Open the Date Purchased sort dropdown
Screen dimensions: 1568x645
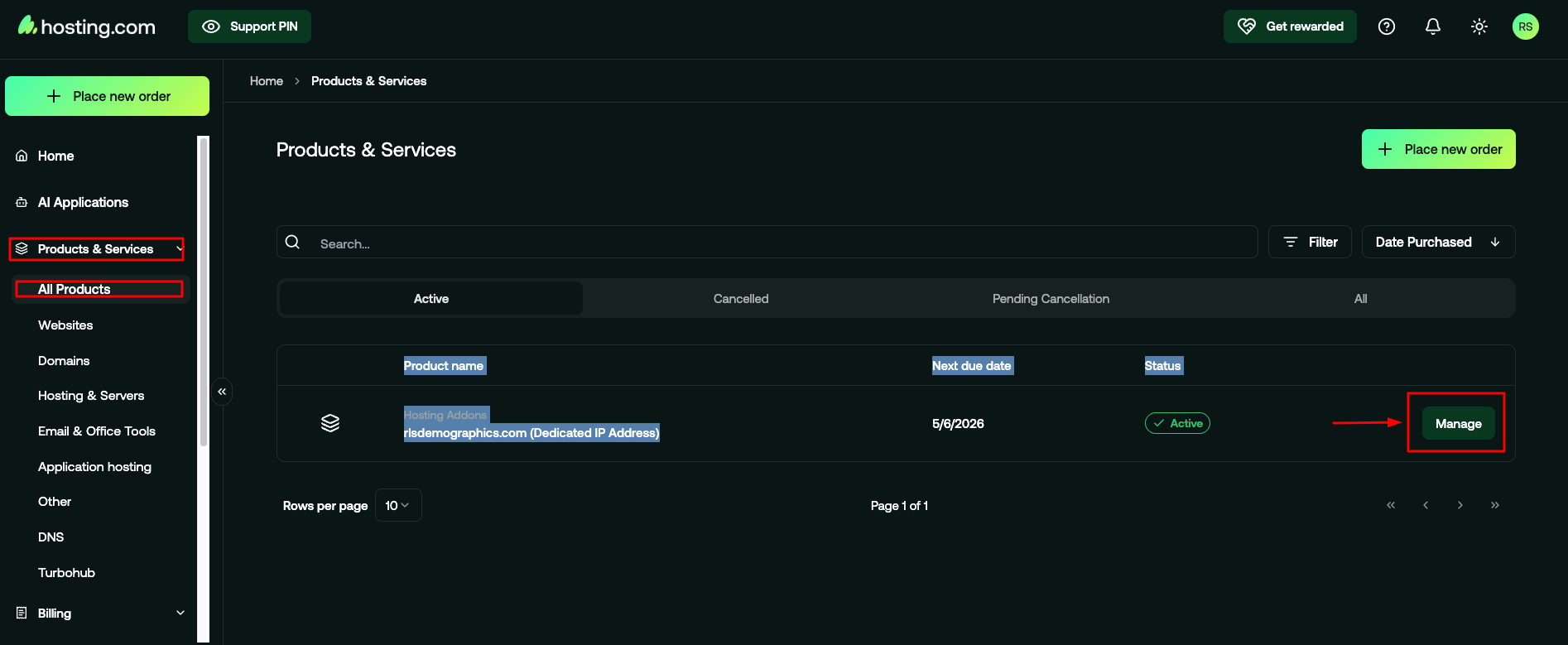[1438, 242]
